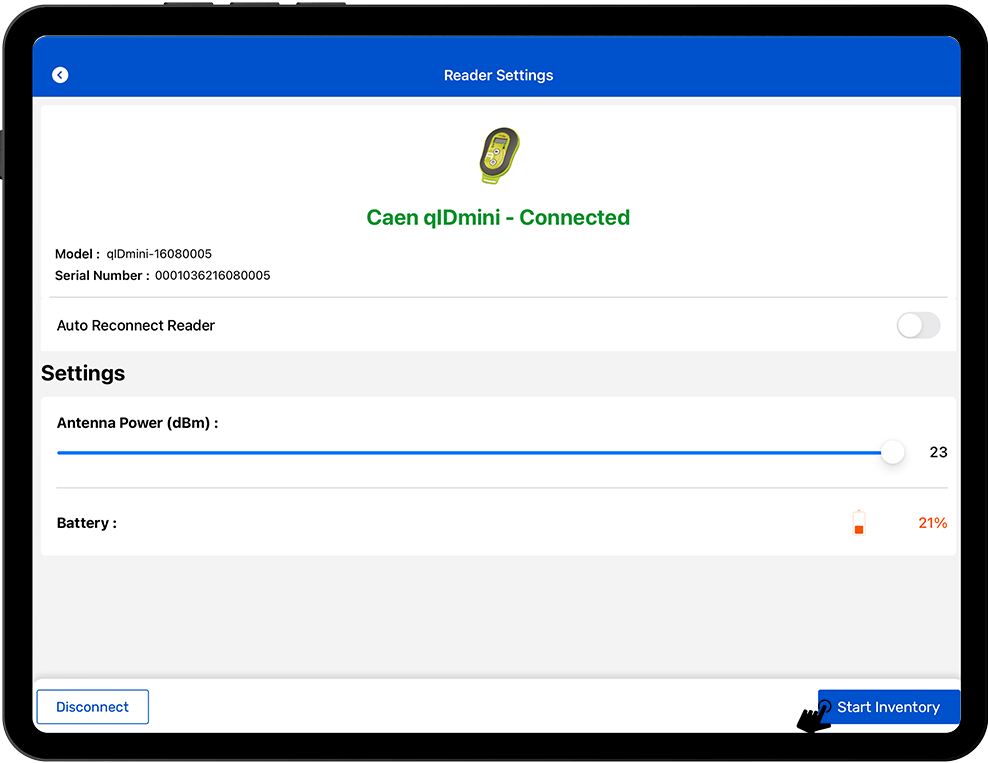This screenshot has height=763, width=988.
Task: Tap the serial number 0001036216080005
Action: [212, 275]
